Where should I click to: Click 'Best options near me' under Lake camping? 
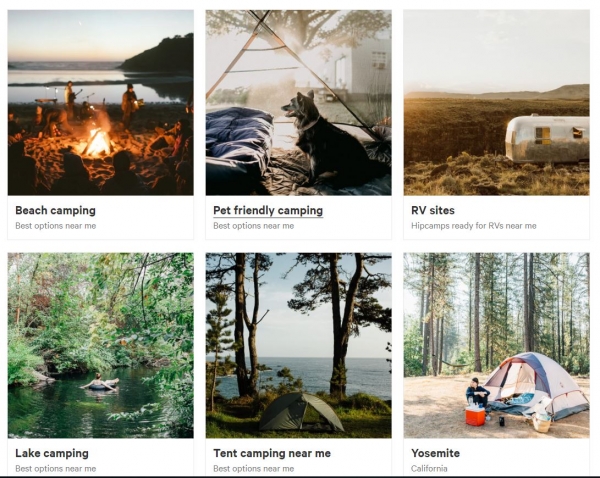coord(55,468)
